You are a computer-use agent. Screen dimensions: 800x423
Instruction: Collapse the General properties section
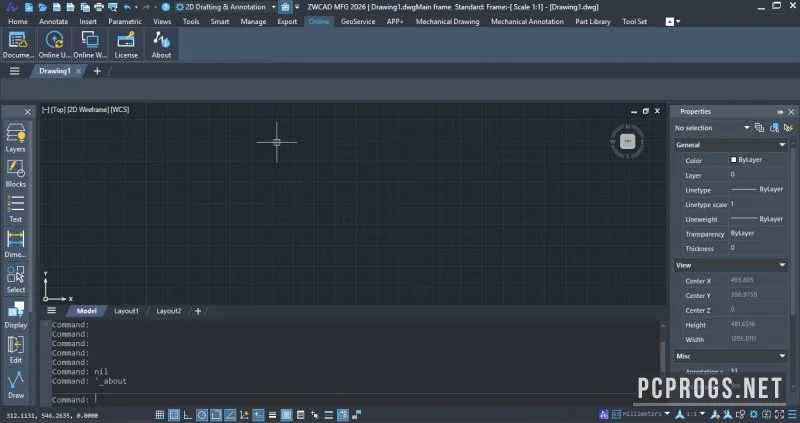[782, 145]
